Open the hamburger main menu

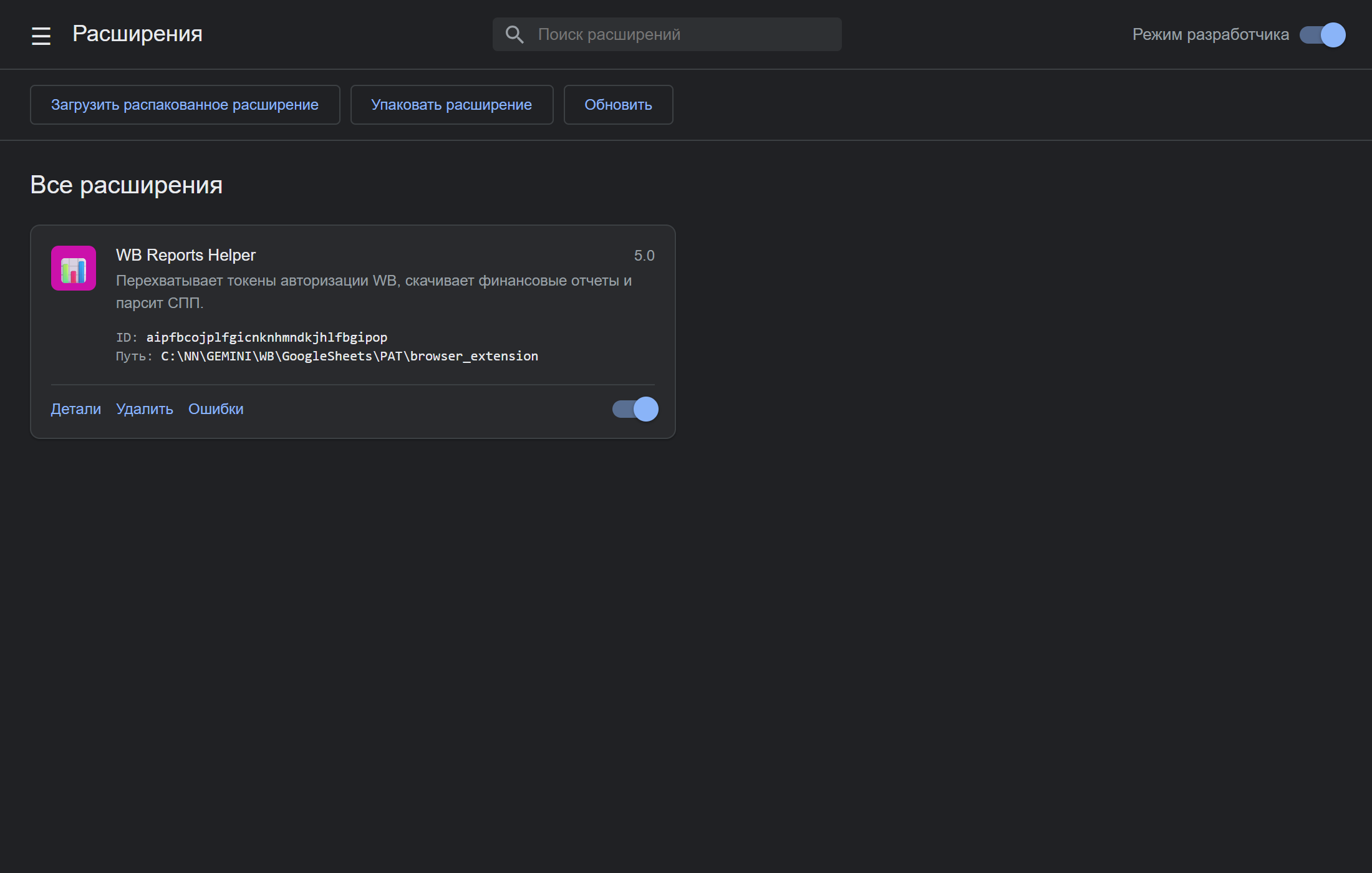pos(41,36)
